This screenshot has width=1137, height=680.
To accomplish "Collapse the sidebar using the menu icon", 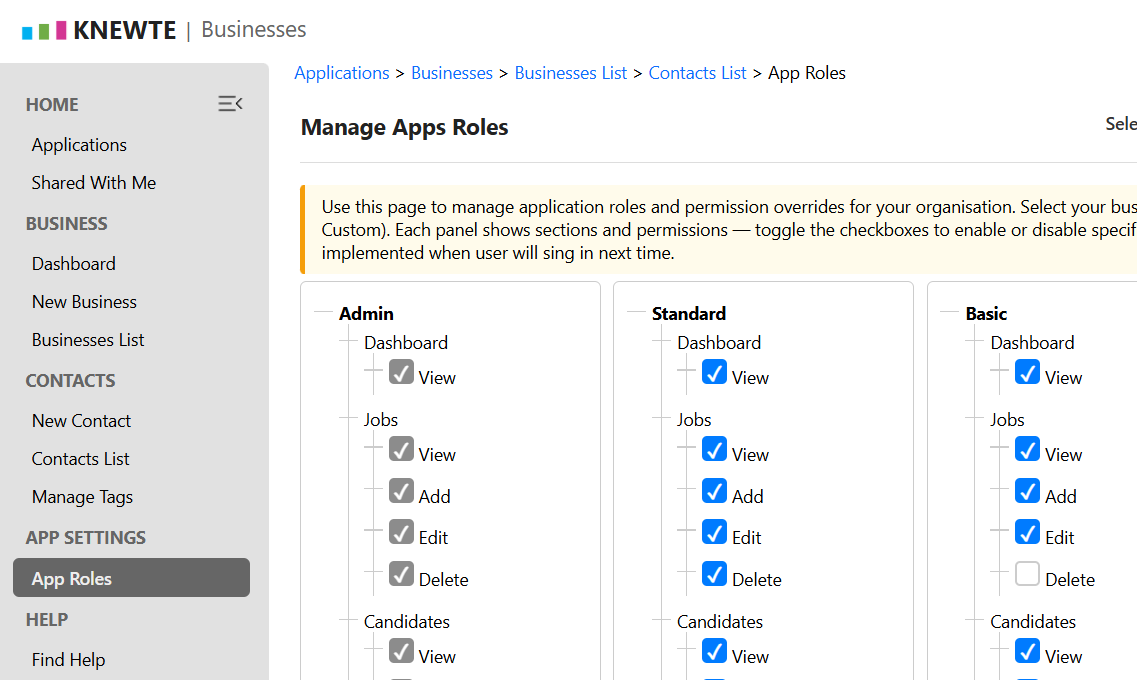I will tap(230, 103).
